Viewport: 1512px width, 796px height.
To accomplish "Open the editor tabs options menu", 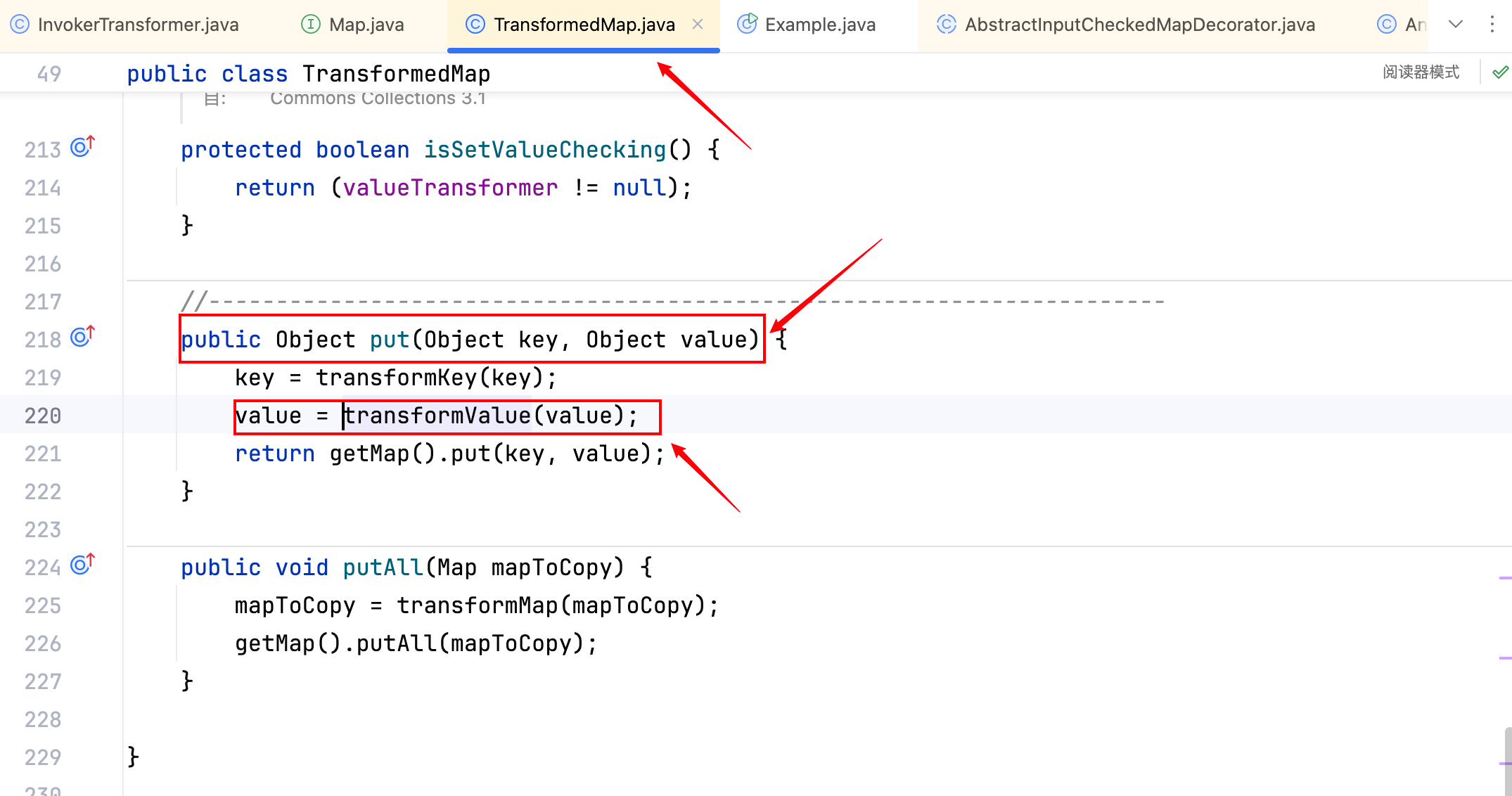I will 1492,25.
